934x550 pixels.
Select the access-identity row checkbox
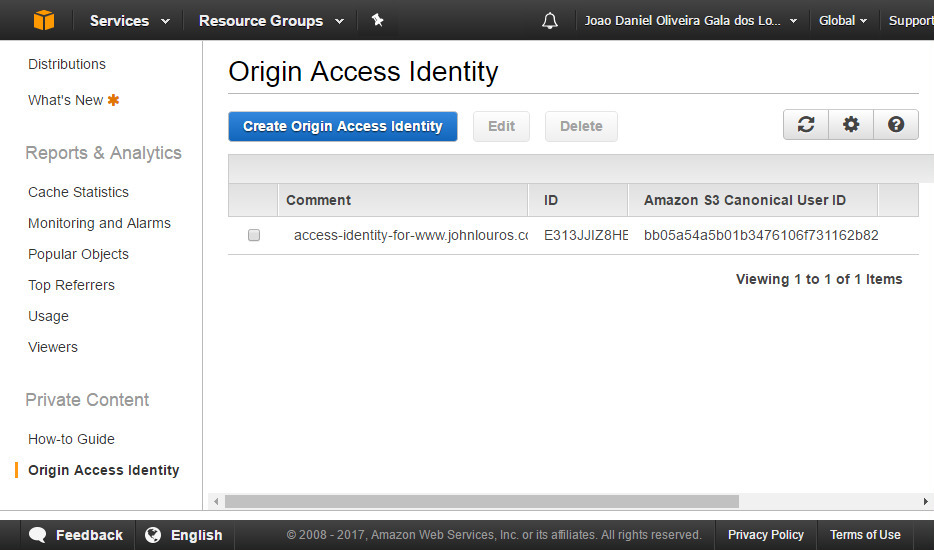(x=254, y=235)
